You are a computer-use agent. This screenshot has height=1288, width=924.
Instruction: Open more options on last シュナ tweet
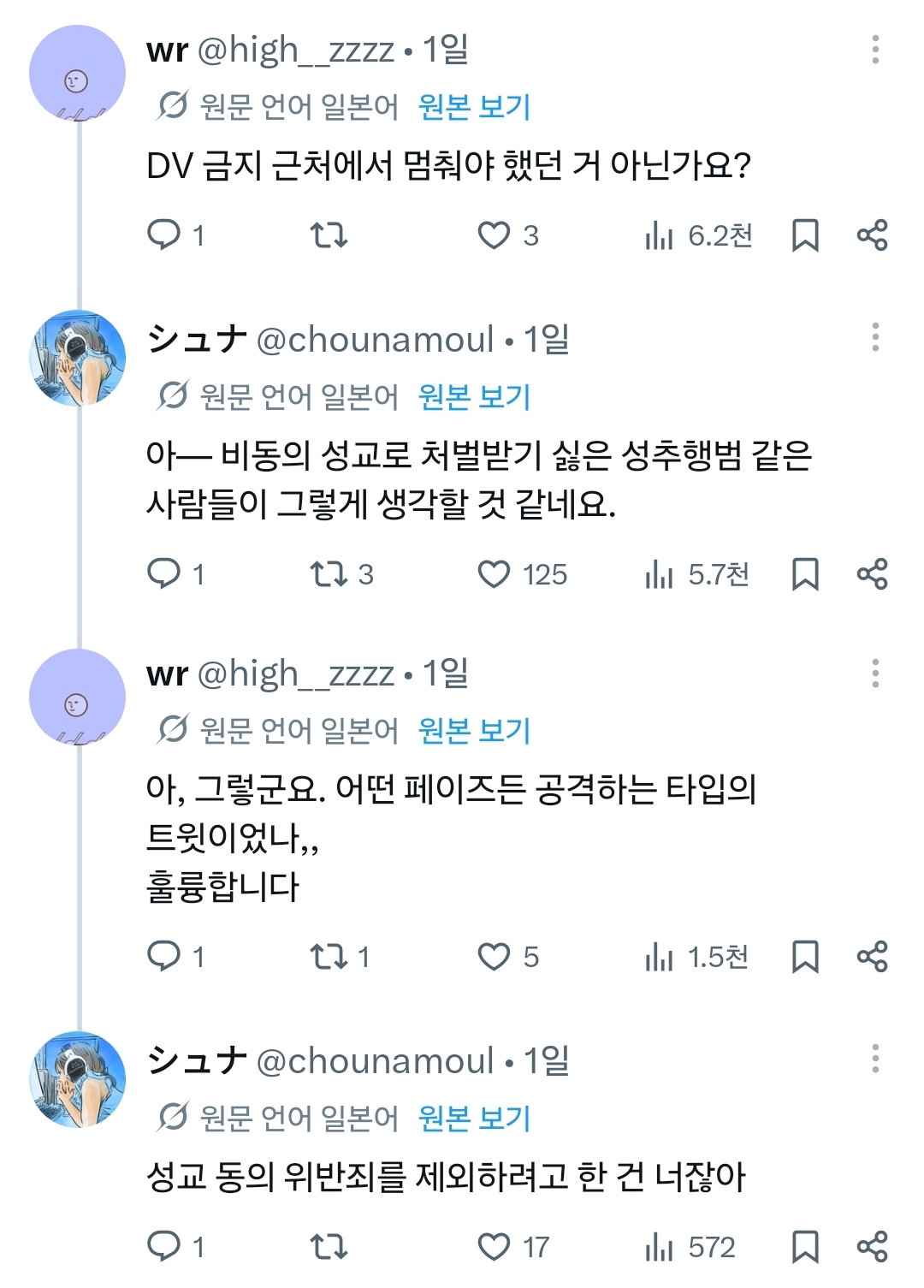pos(875,1059)
